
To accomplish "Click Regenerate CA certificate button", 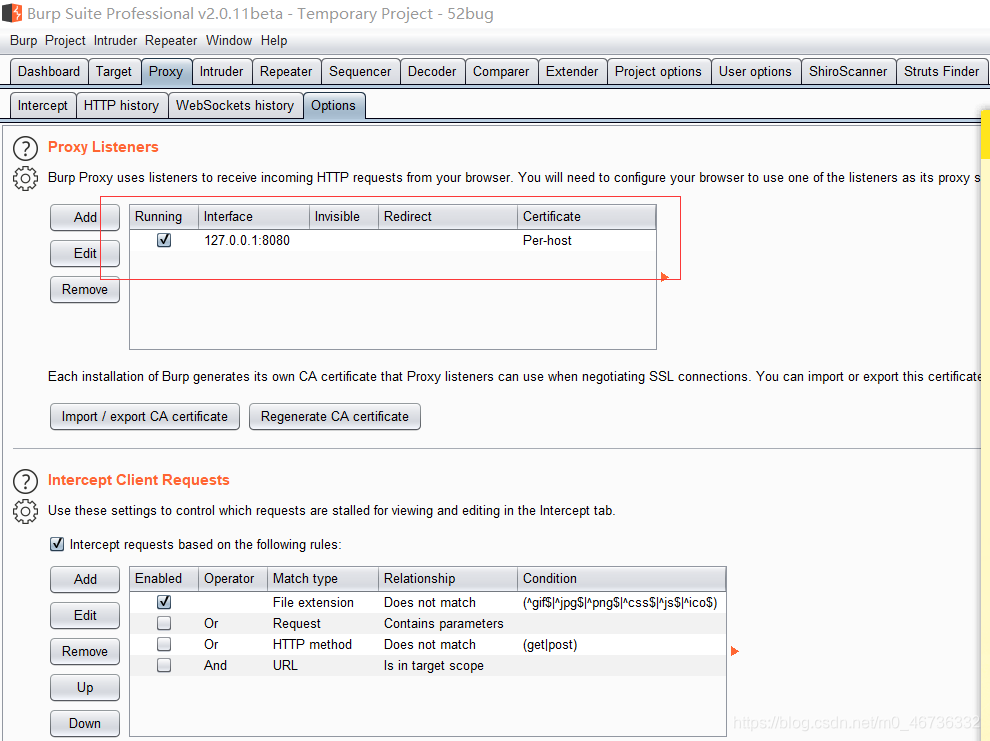I will coord(335,417).
